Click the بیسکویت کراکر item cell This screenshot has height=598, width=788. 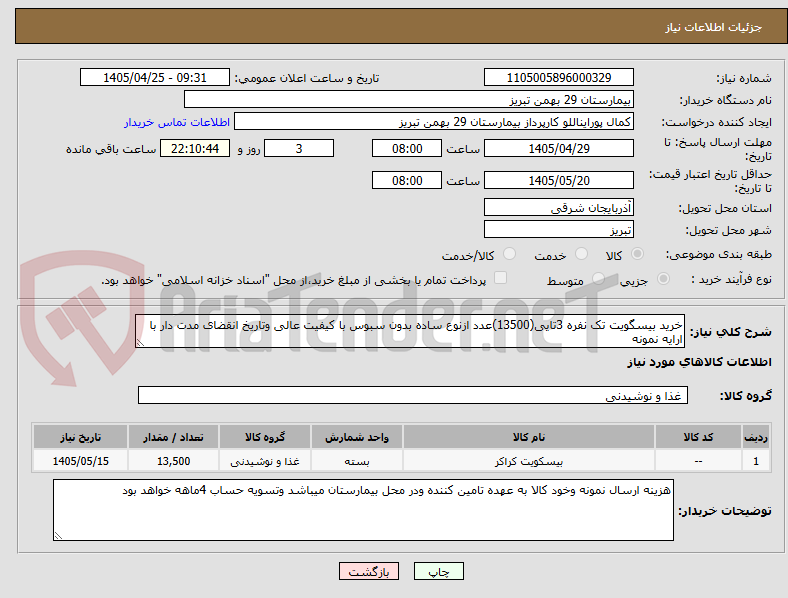pyautogui.click(x=529, y=461)
